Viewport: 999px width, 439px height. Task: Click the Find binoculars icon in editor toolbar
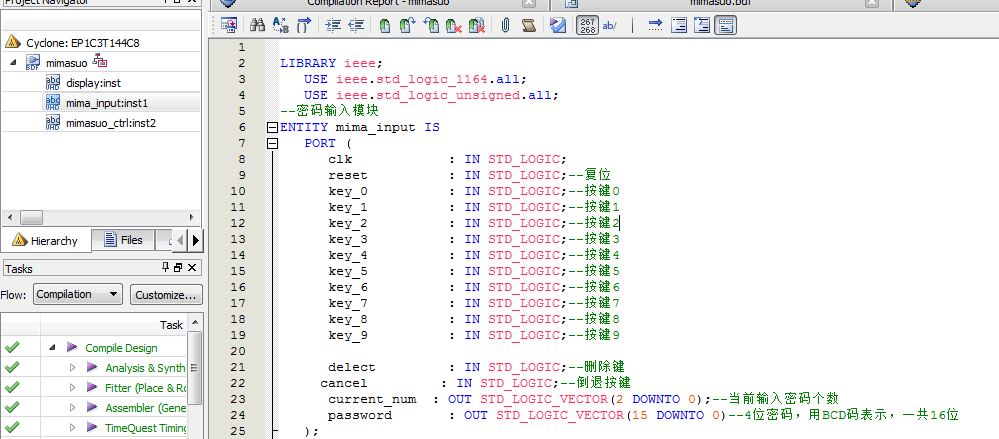[257, 25]
